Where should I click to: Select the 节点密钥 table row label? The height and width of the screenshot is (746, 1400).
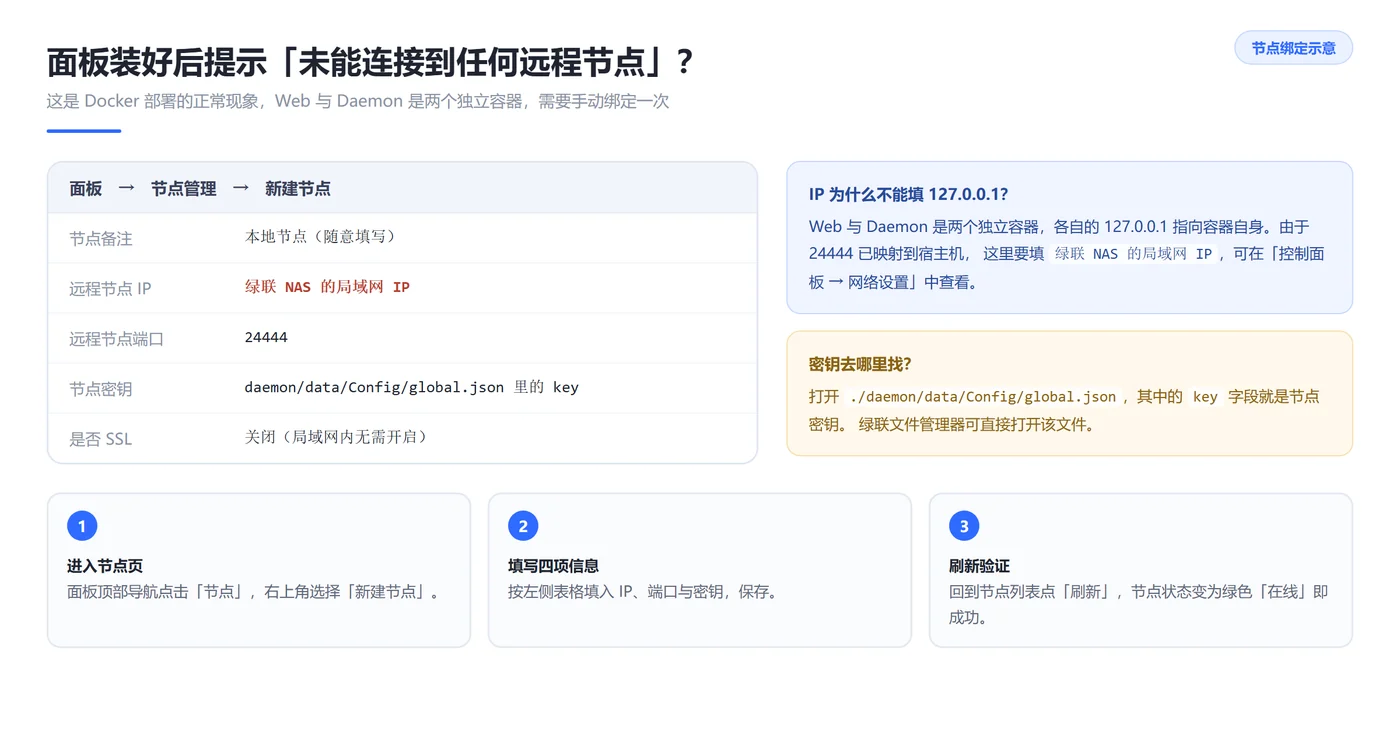101,389
